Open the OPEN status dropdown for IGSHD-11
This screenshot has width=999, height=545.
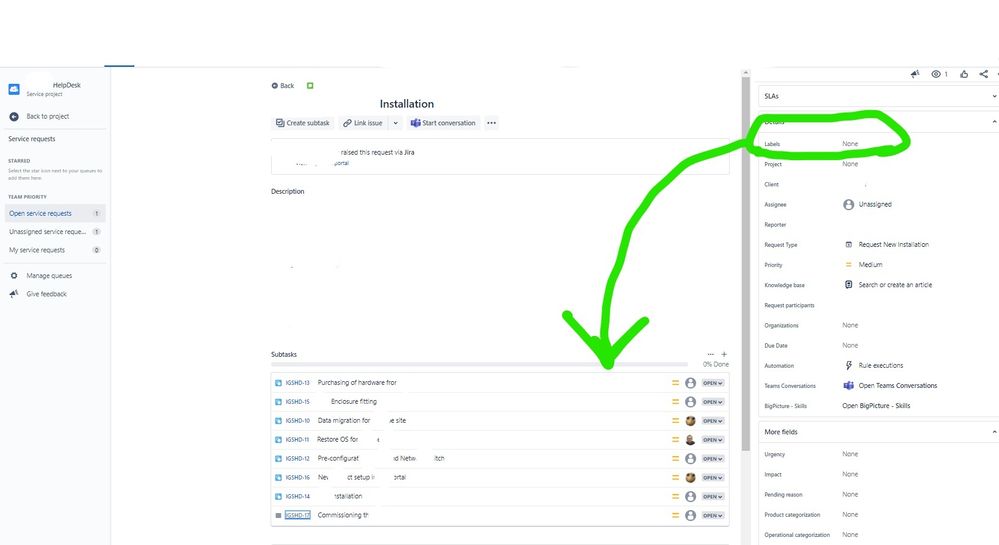tap(712, 440)
